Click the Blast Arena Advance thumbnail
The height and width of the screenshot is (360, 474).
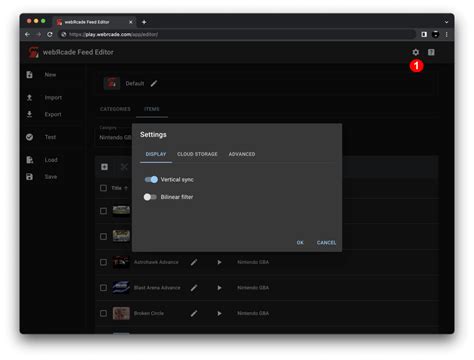[121, 288]
